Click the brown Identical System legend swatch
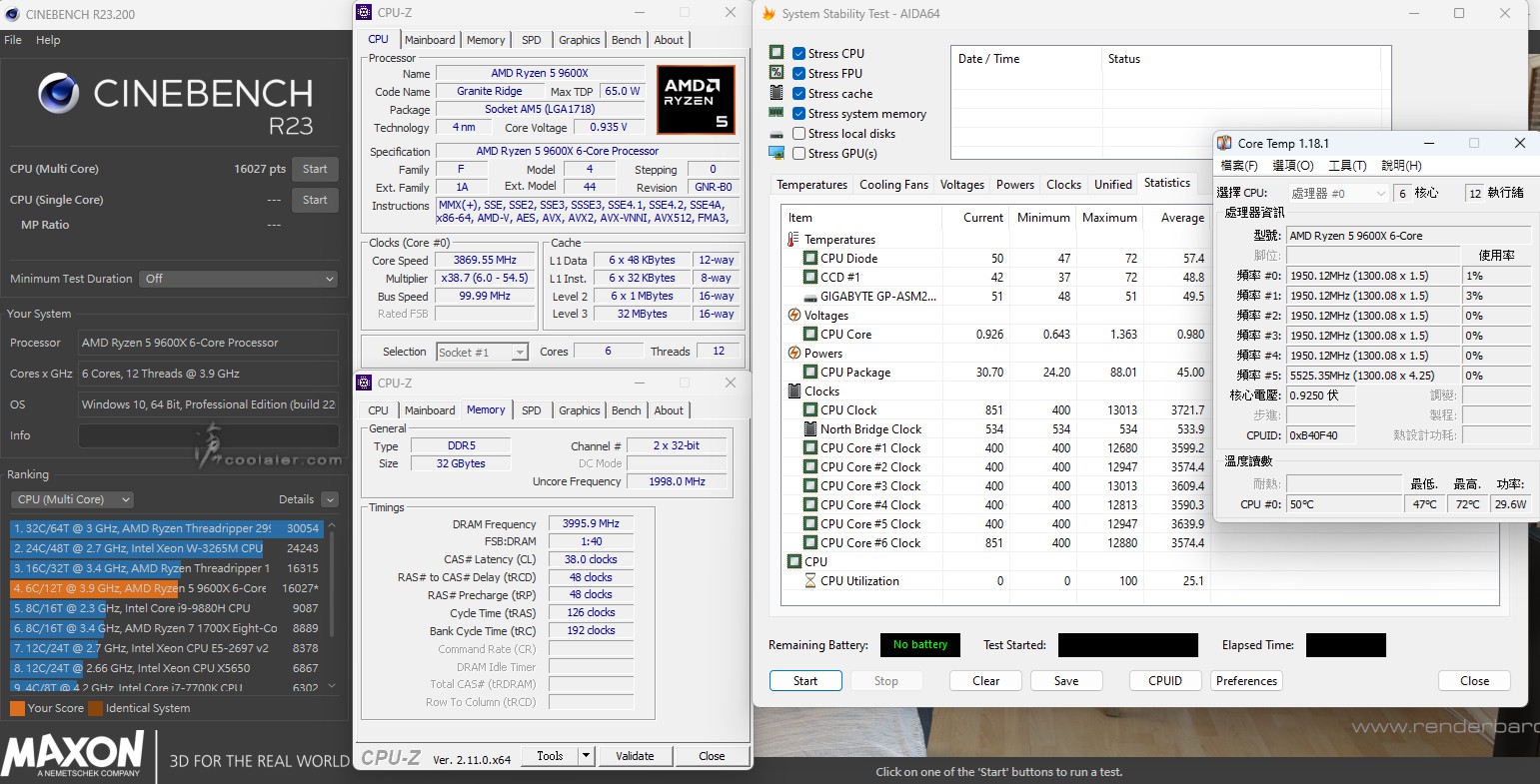The width and height of the screenshot is (1540, 784). click(95, 708)
